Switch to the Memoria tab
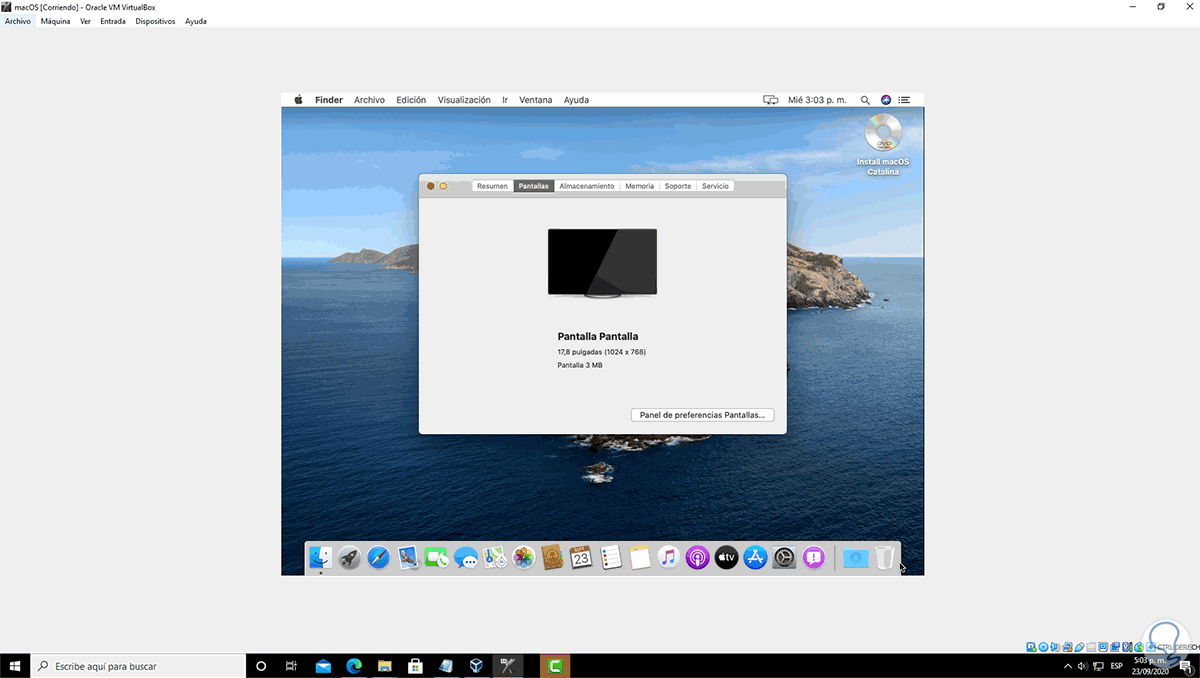 pyautogui.click(x=640, y=186)
